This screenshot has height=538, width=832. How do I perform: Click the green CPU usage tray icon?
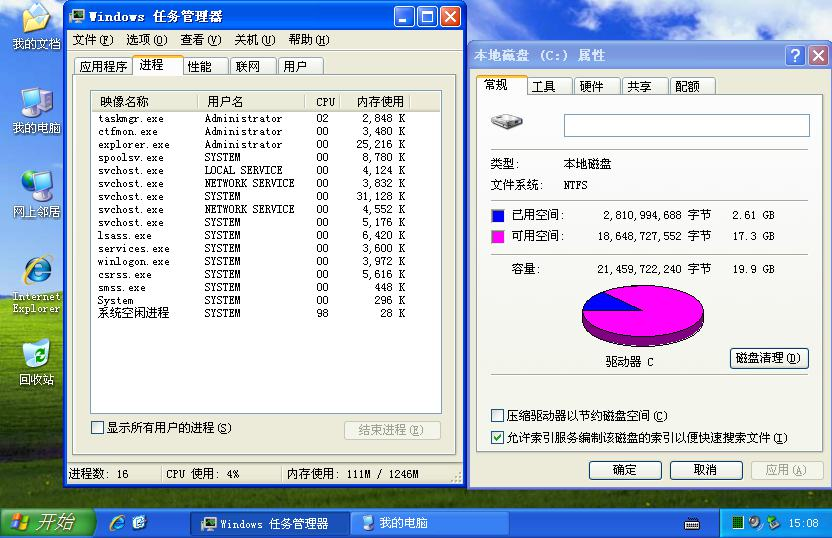[x=738, y=522]
